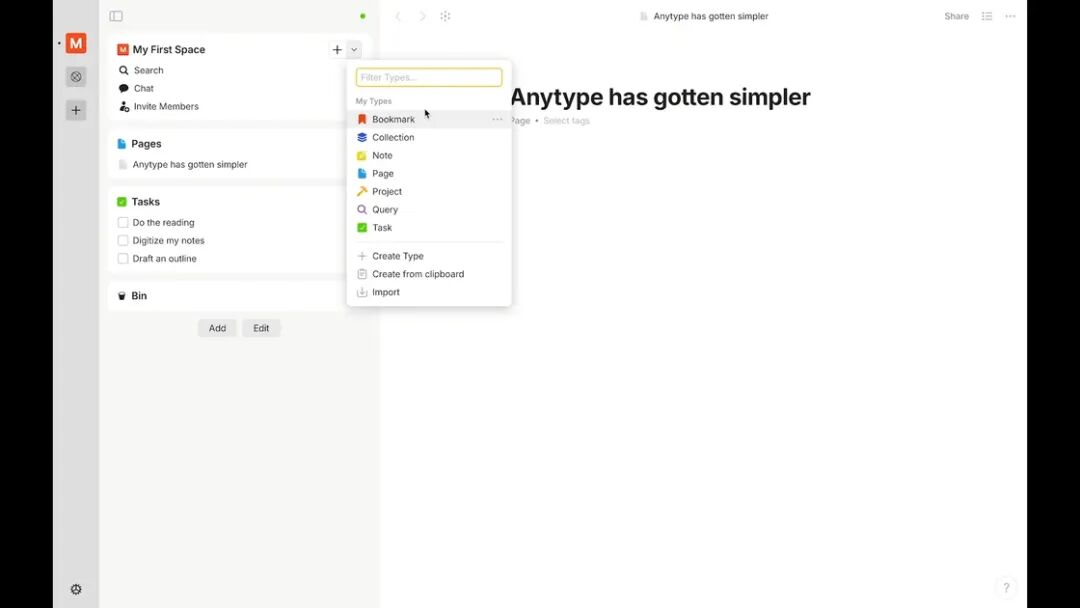Pick Project from the type list
This screenshot has height=608, width=1080.
[x=429, y=191]
